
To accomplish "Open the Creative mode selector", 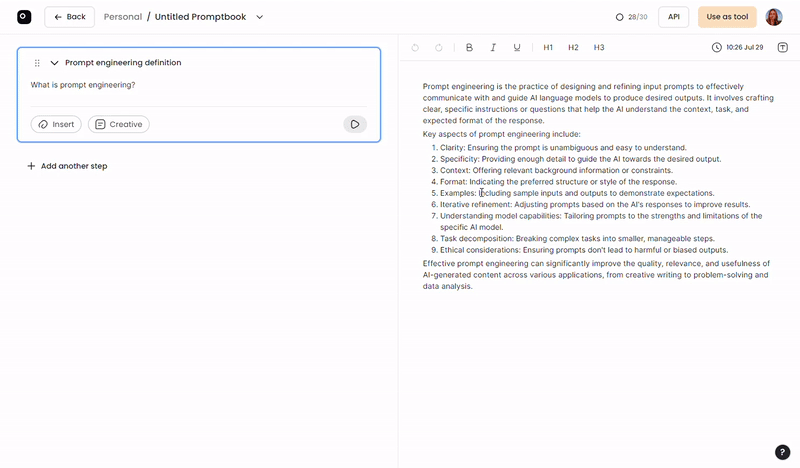I will coord(118,124).
